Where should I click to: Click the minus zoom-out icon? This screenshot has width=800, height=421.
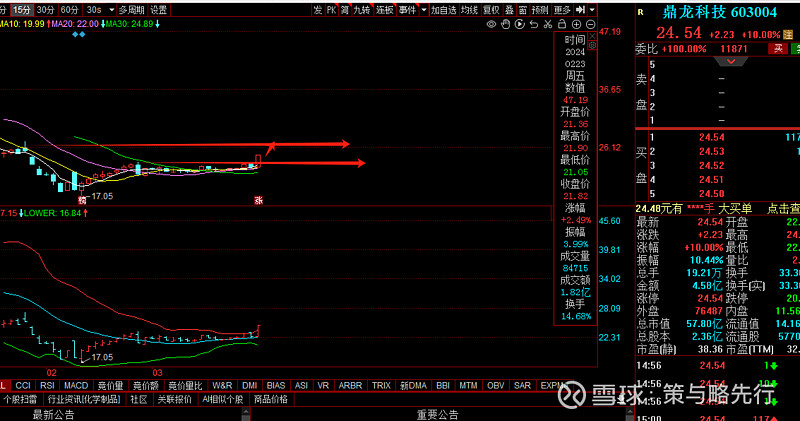coord(590,24)
